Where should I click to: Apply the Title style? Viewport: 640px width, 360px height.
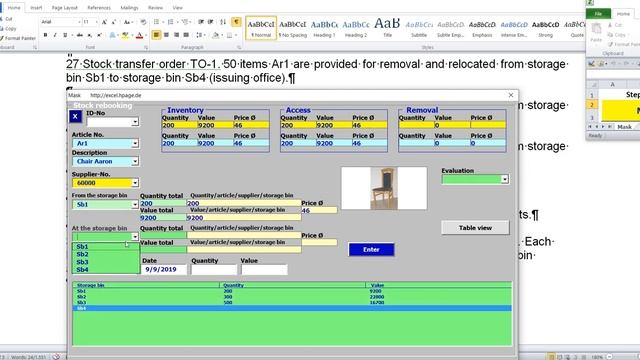387,28
